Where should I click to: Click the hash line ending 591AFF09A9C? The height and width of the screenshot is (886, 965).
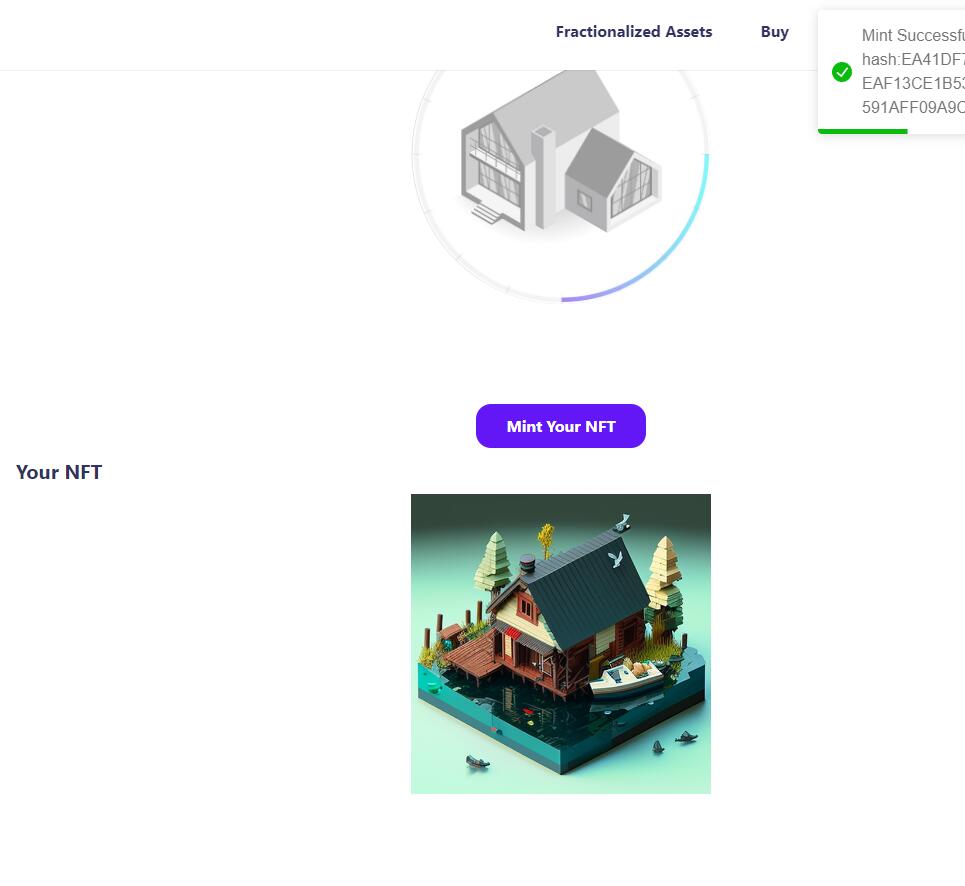(x=913, y=107)
